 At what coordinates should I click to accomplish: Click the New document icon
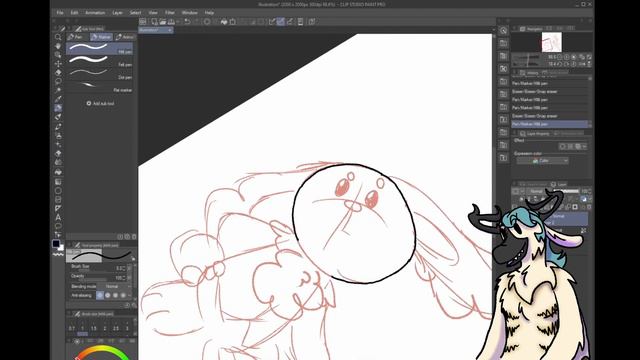coord(154,22)
